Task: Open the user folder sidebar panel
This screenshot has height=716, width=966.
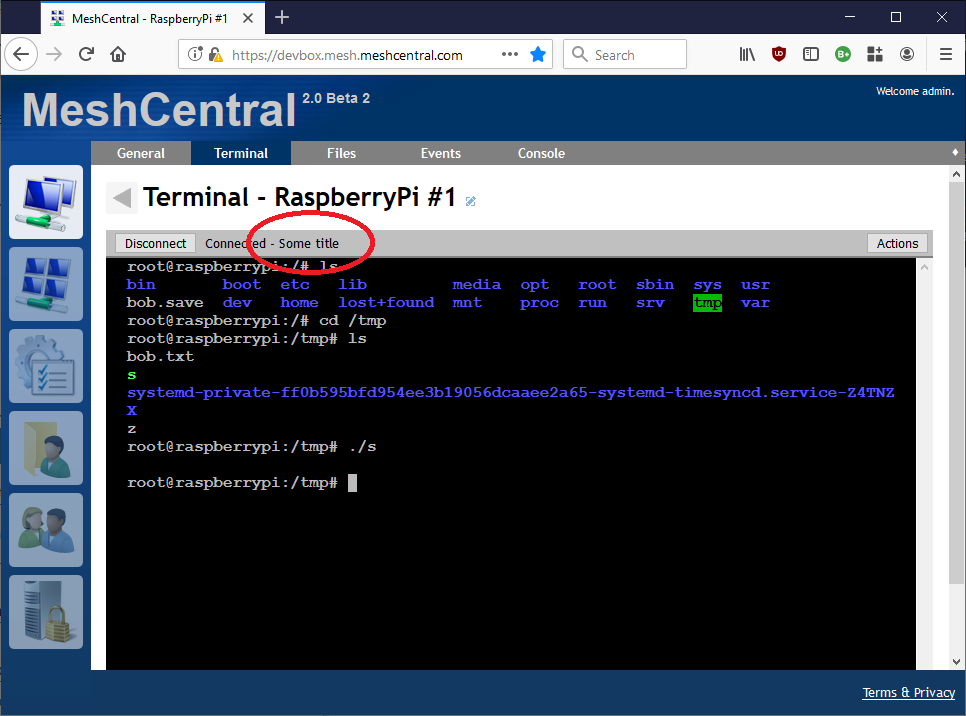Action: pyautogui.click(x=46, y=448)
